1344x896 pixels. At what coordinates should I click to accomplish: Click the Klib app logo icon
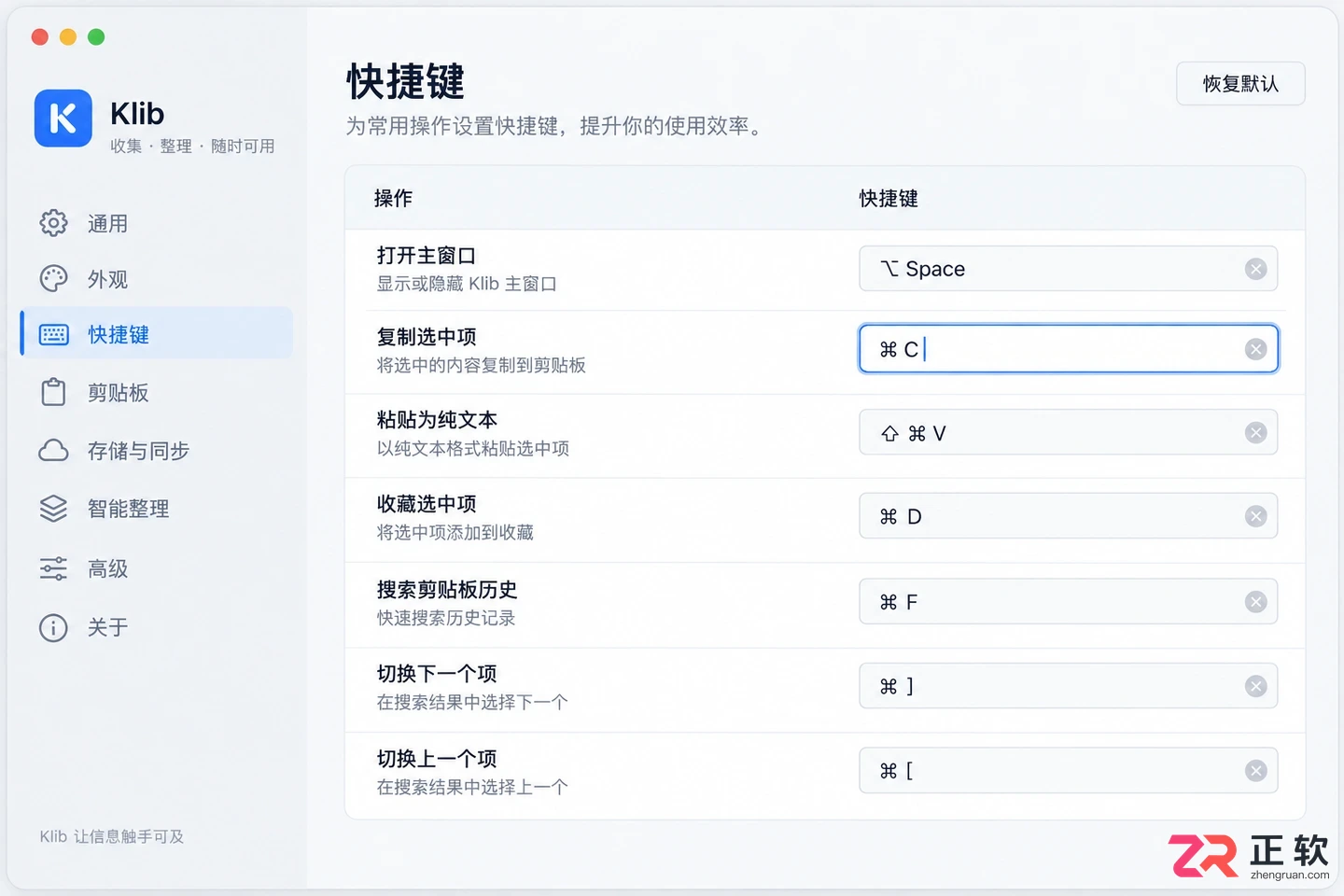click(x=63, y=119)
